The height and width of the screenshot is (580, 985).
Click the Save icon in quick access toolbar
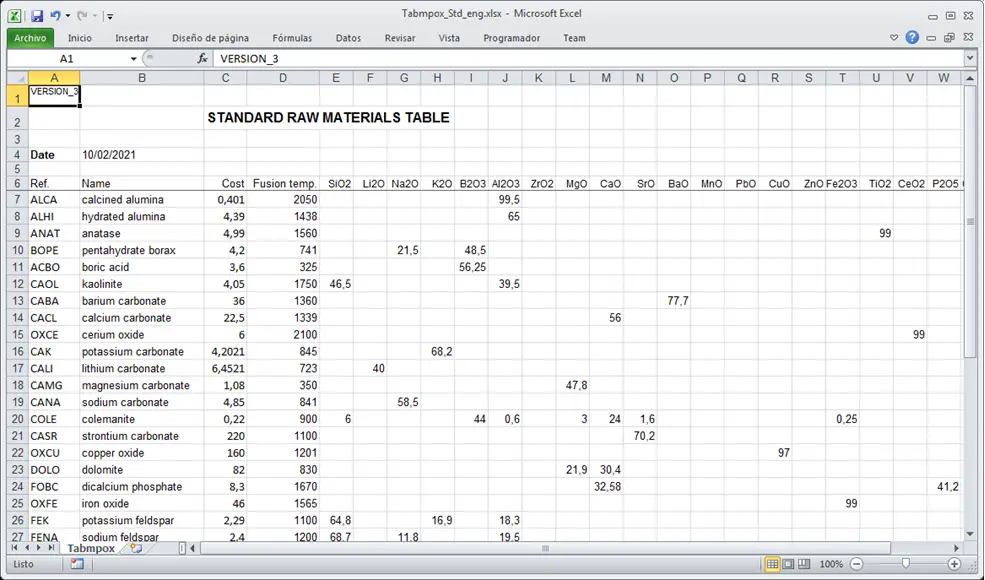coord(37,16)
